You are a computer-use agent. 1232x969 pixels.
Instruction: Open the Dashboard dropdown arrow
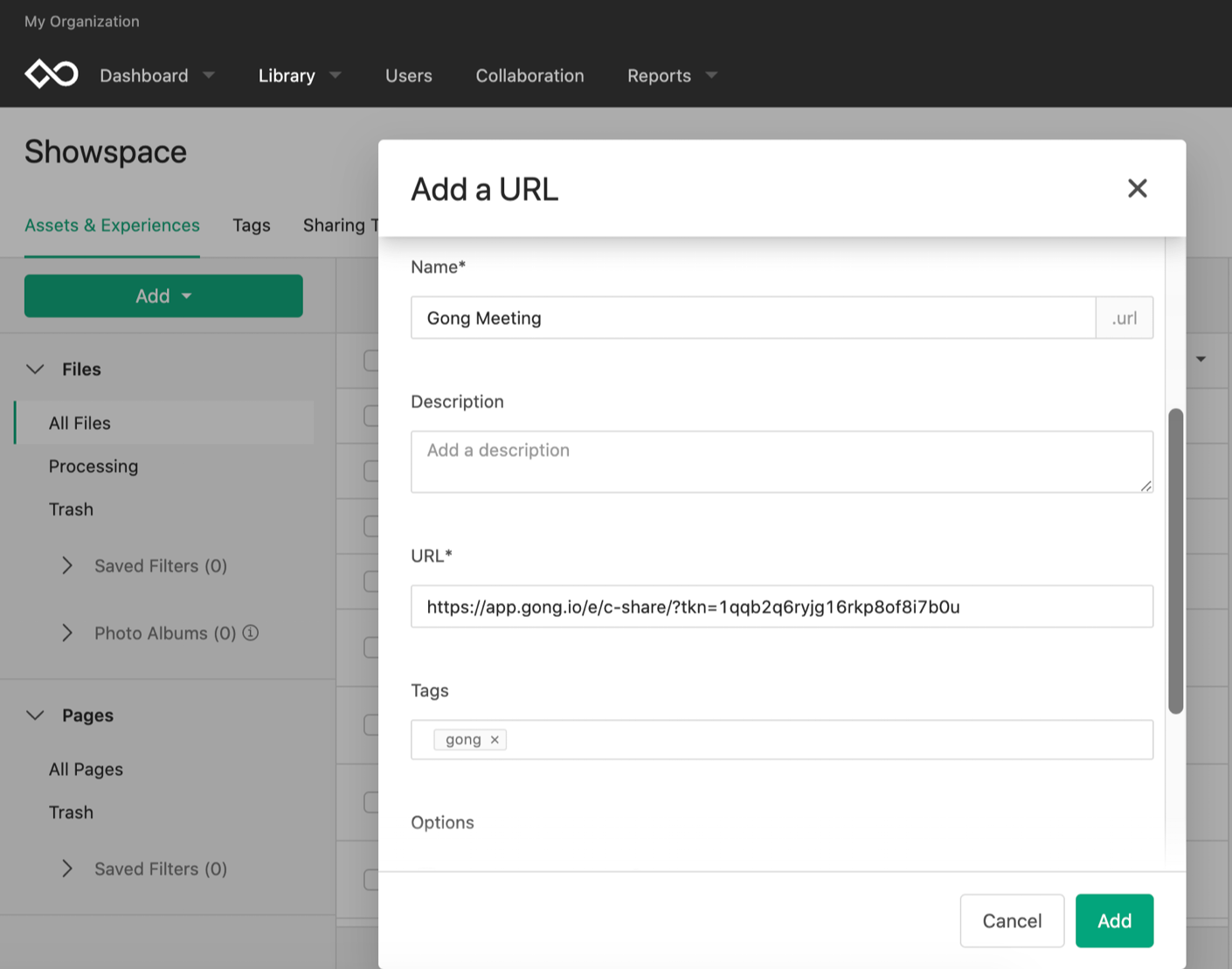[x=209, y=75]
